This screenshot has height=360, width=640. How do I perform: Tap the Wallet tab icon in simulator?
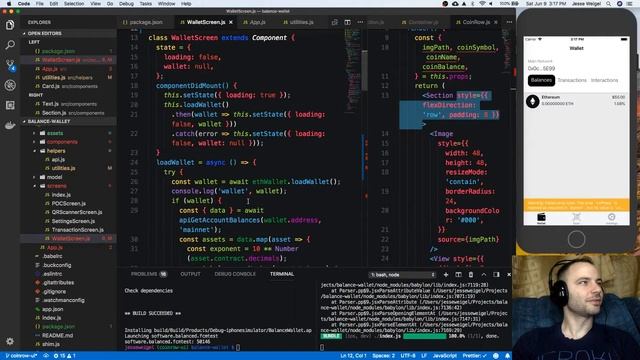click(541, 218)
